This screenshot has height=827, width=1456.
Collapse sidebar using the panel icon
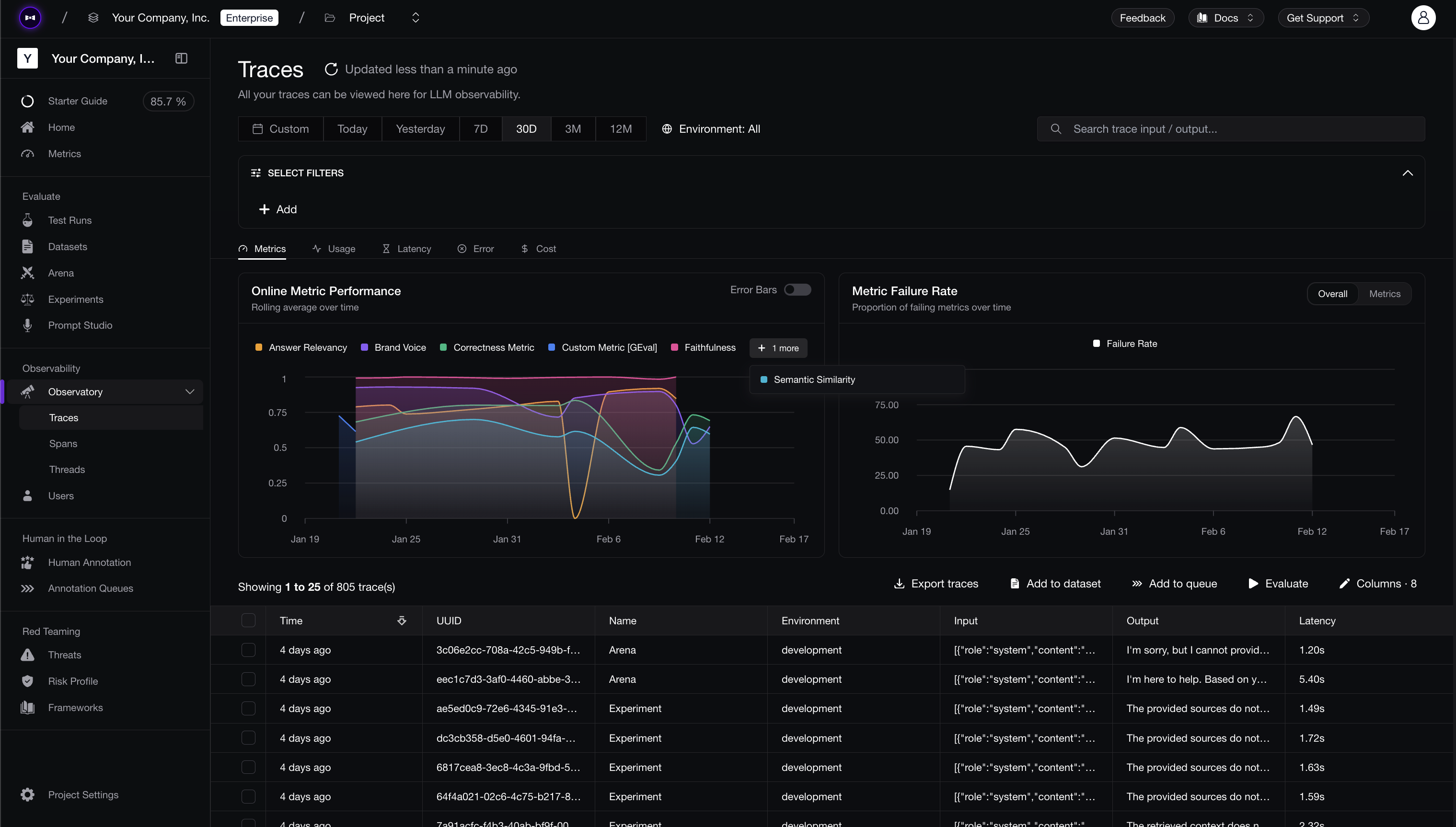181,58
